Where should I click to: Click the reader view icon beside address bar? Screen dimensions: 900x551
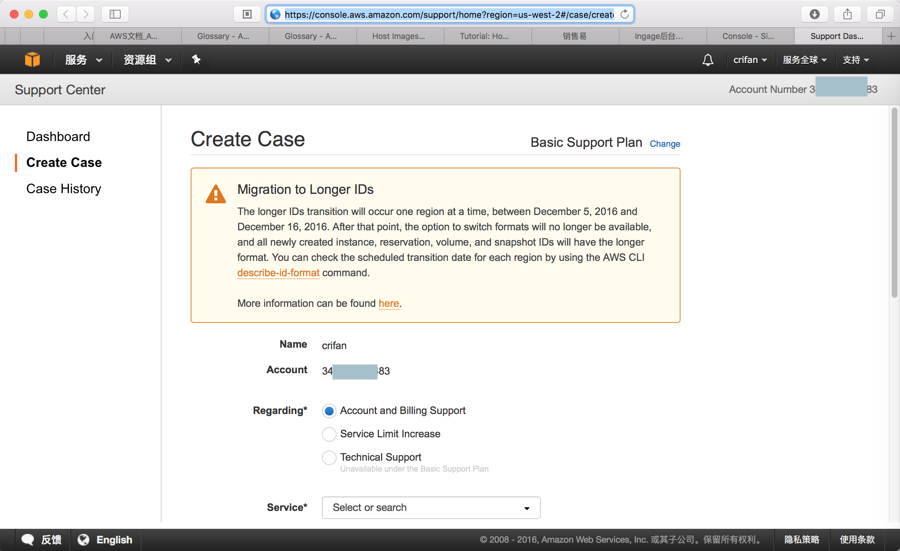(247, 14)
